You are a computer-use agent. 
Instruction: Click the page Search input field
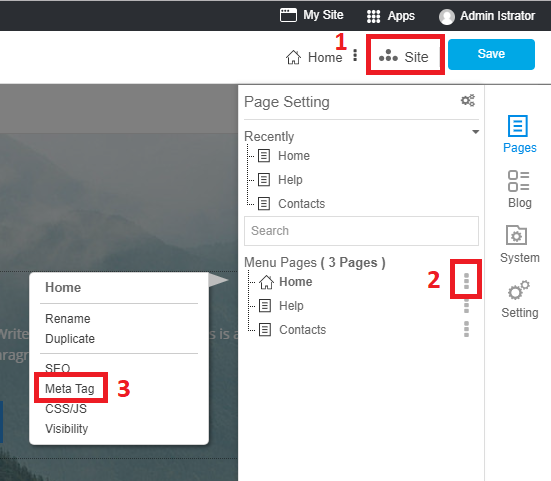(x=361, y=231)
